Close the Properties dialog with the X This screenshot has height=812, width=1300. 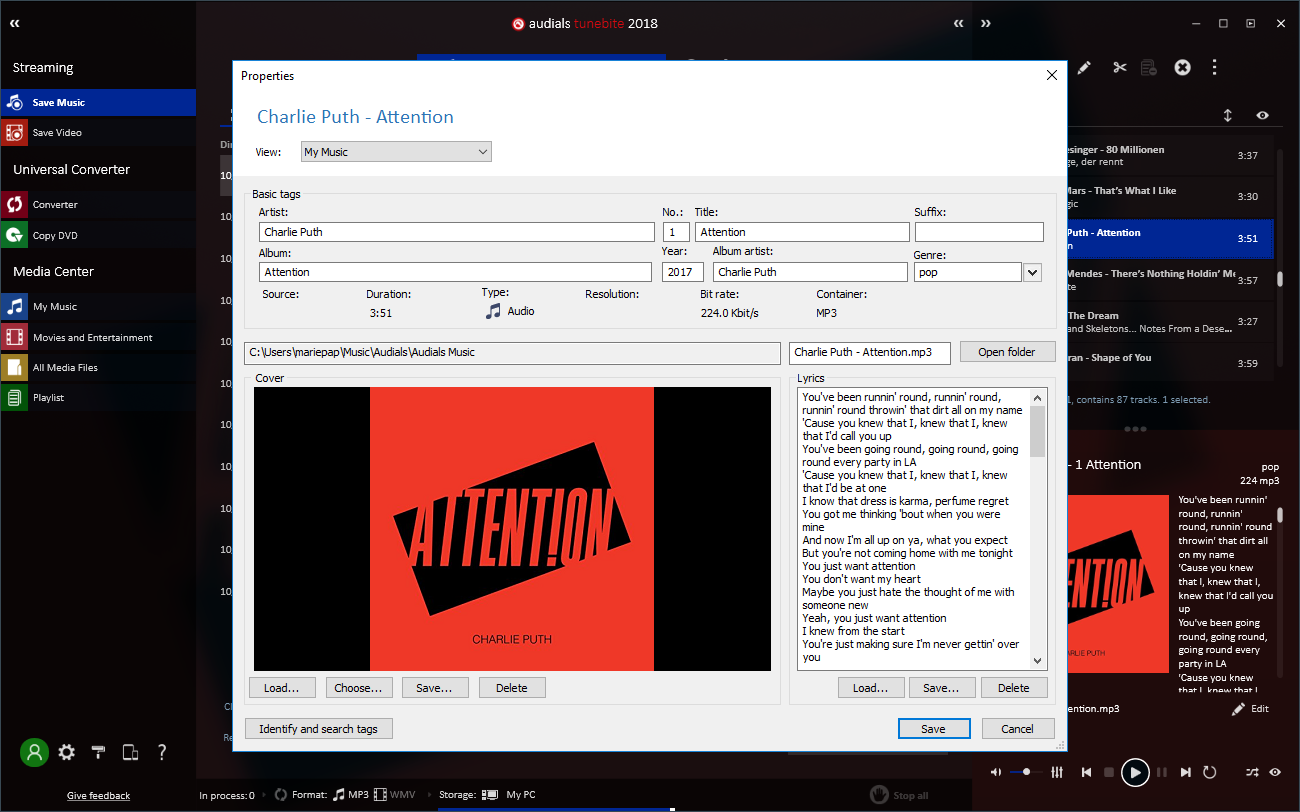pos(1051,75)
